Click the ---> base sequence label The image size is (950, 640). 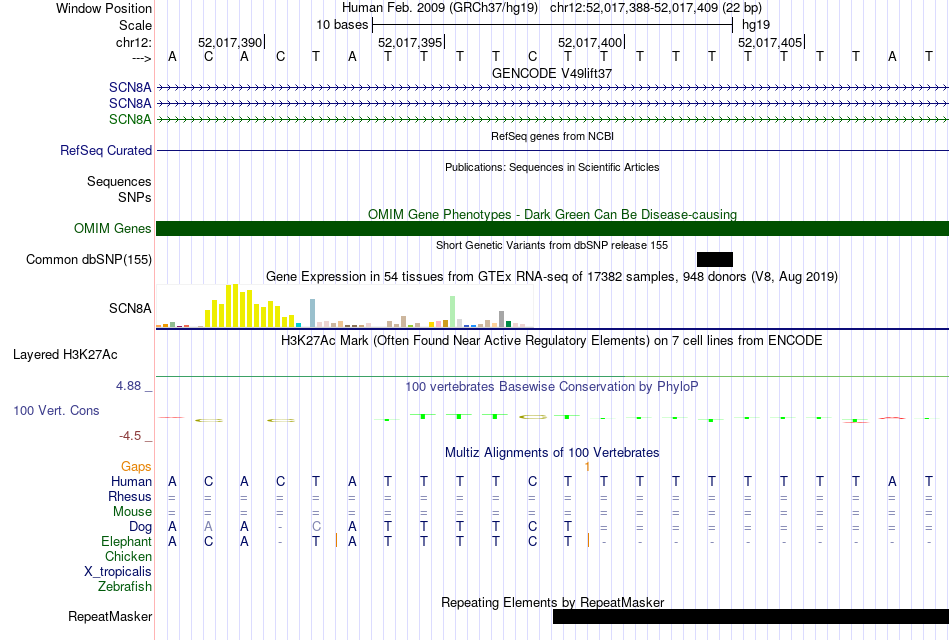[141, 58]
